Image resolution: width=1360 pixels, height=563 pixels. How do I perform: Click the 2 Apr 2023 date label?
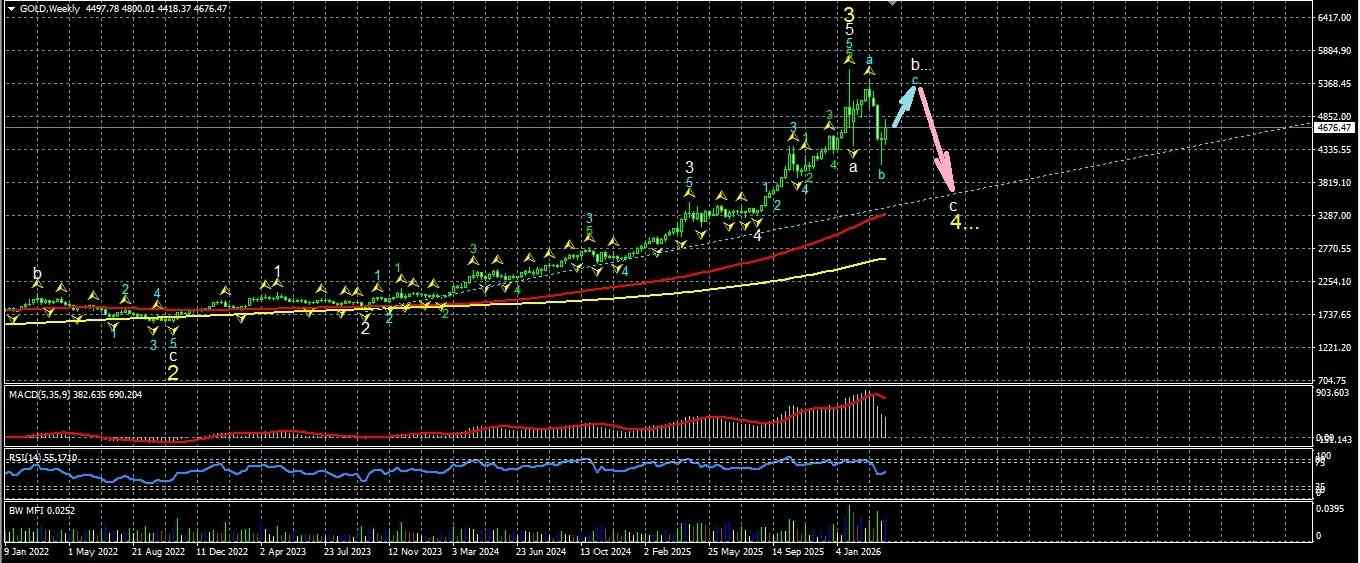click(283, 551)
